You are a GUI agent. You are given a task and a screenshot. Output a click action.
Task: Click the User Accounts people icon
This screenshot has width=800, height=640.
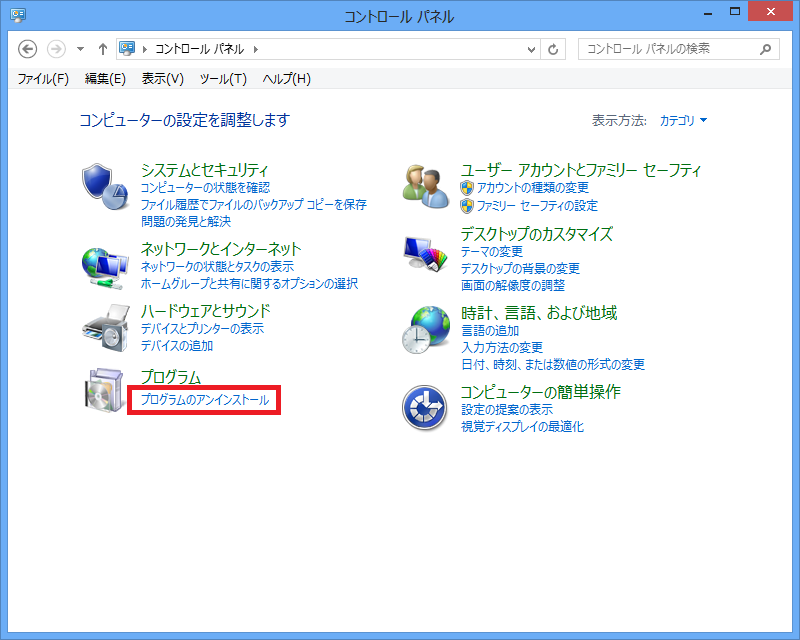425,184
